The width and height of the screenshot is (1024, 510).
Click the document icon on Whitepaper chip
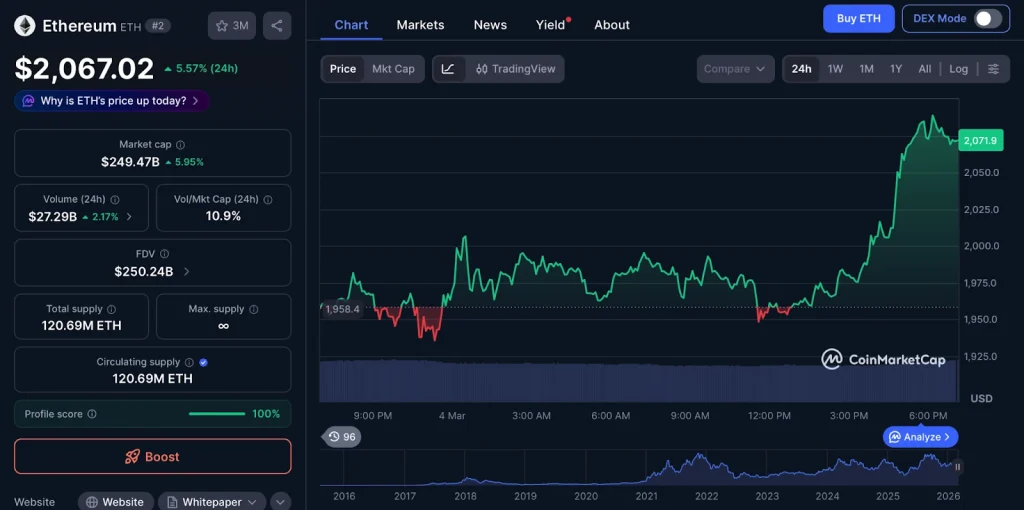[x=172, y=502]
